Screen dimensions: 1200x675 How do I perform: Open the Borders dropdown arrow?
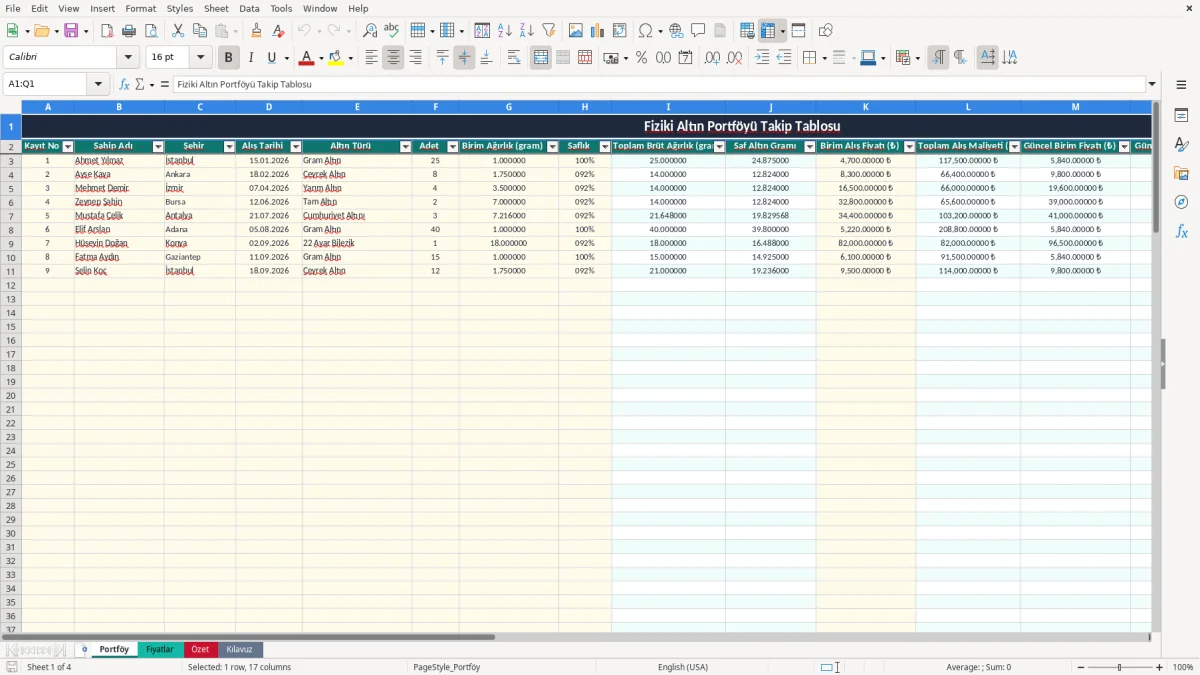point(824,58)
